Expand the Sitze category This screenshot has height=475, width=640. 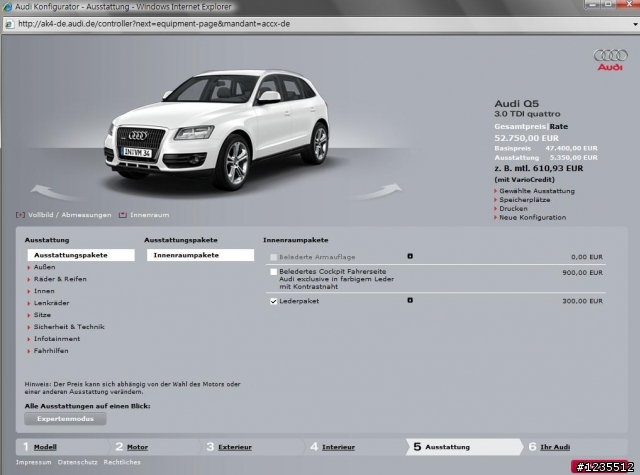[42, 315]
